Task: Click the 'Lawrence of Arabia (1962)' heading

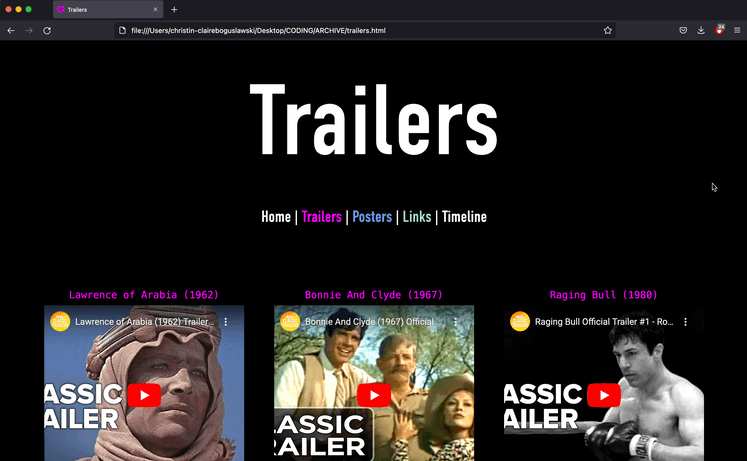Action: [x=144, y=295]
